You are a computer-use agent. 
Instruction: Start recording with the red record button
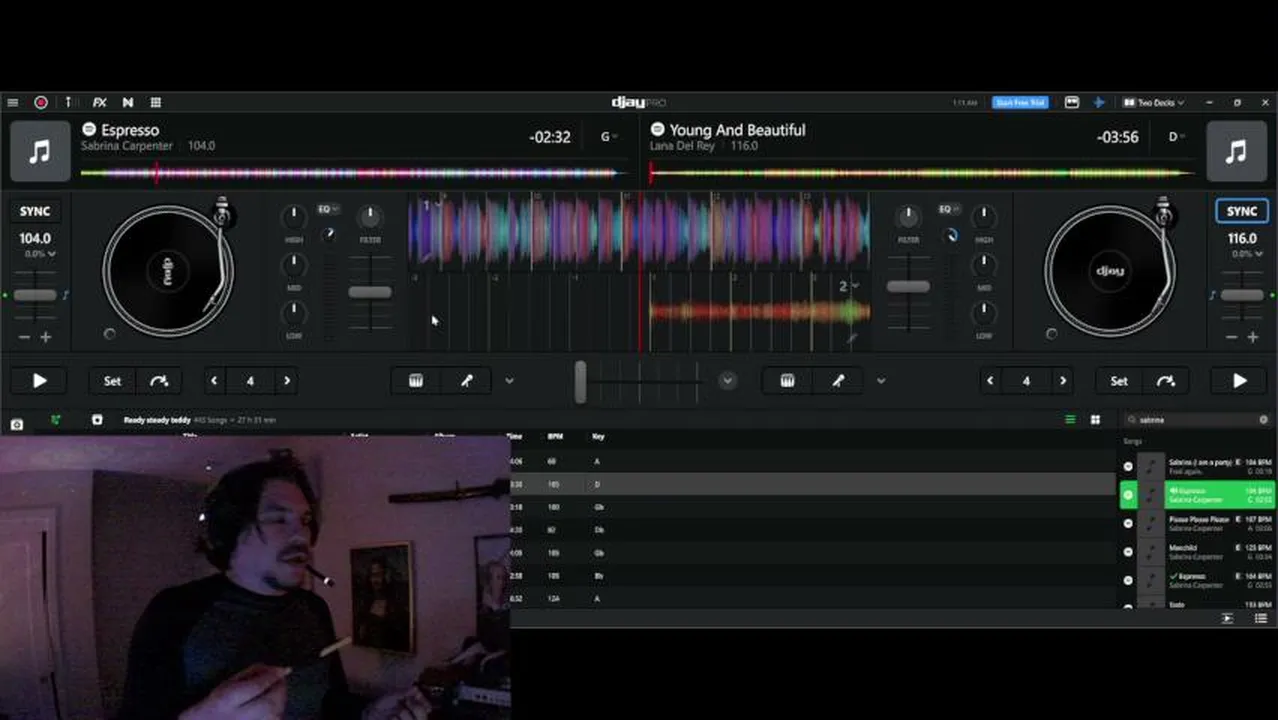41,102
